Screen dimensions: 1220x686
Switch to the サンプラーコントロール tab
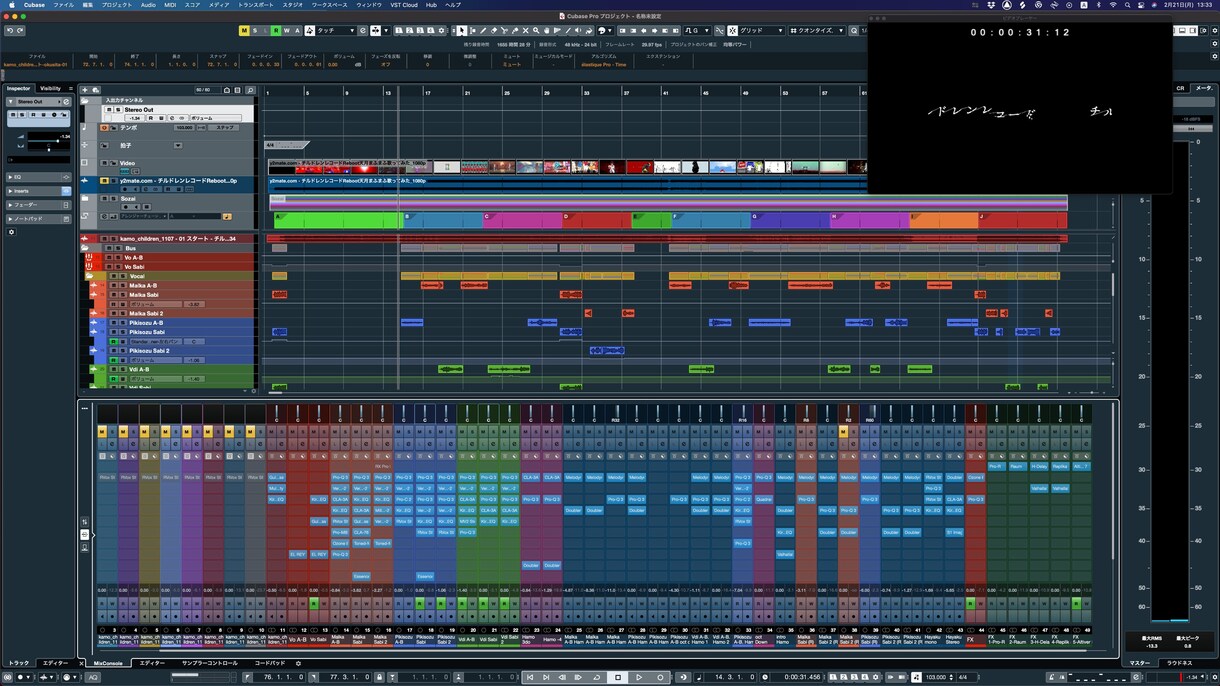point(210,663)
